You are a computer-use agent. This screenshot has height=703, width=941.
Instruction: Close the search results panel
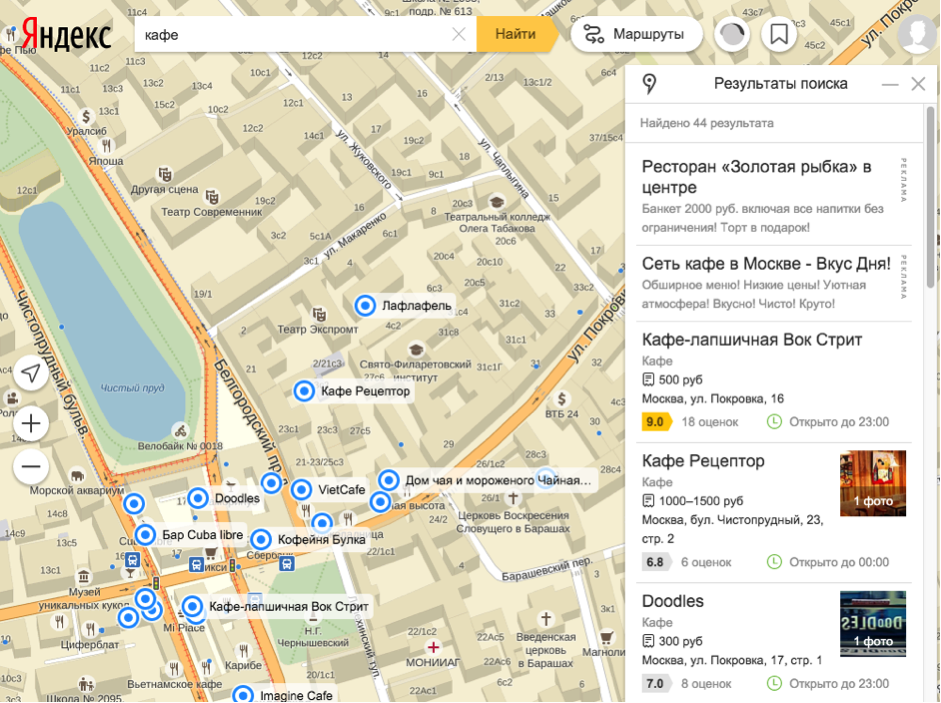coord(918,84)
